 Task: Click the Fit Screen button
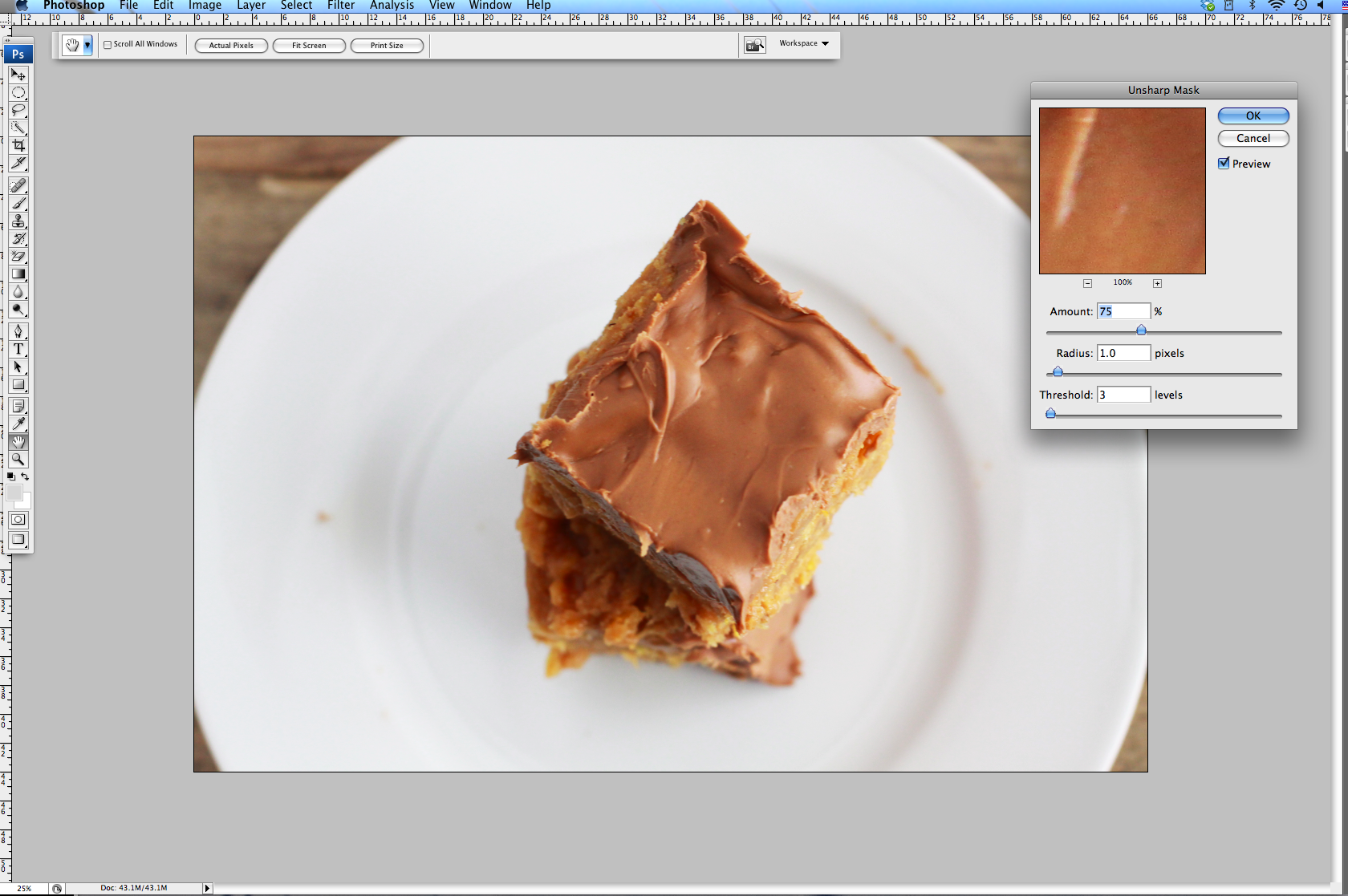click(x=309, y=46)
